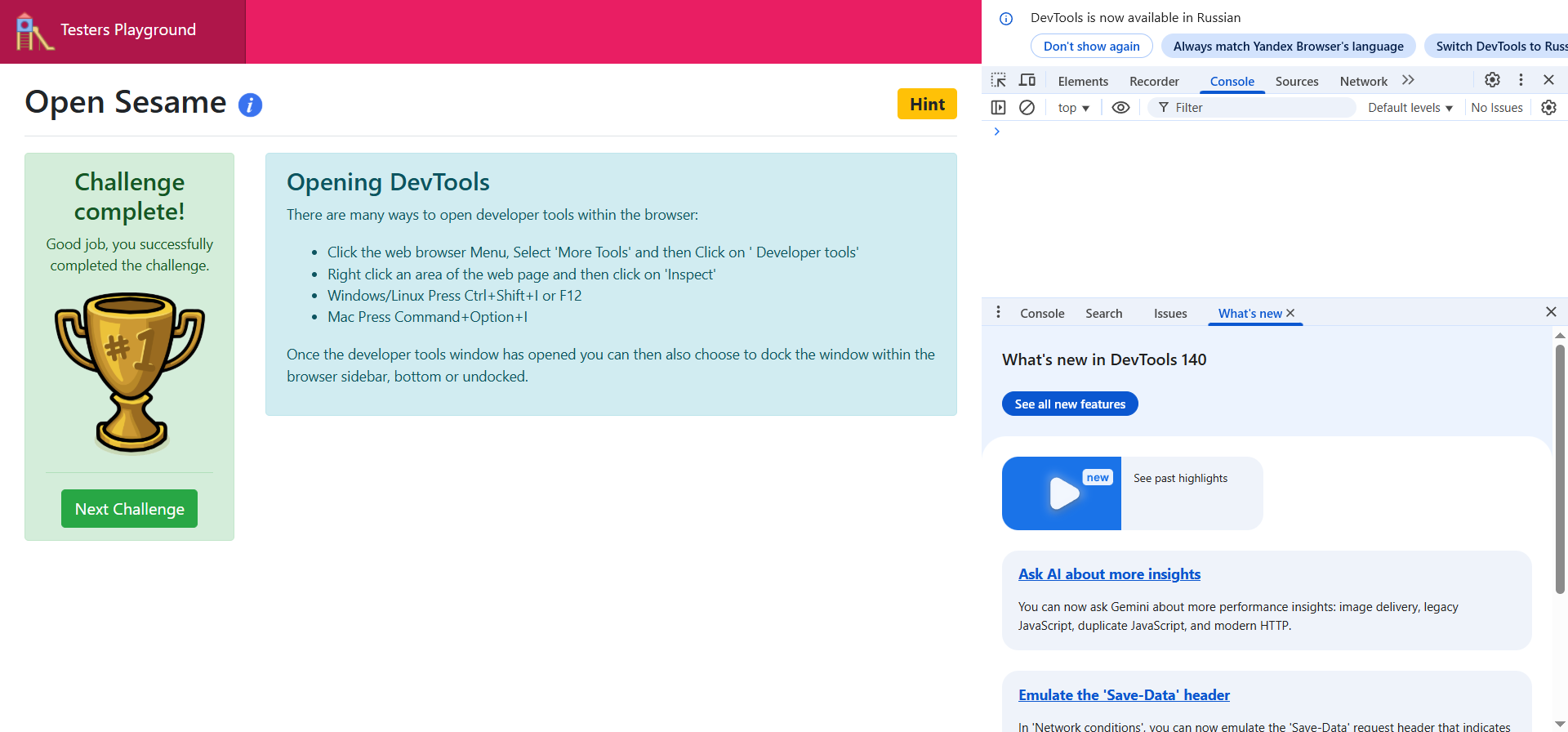1568x732 pixels.
Task: Open the drawer Issues tab
Action: click(1170, 313)
